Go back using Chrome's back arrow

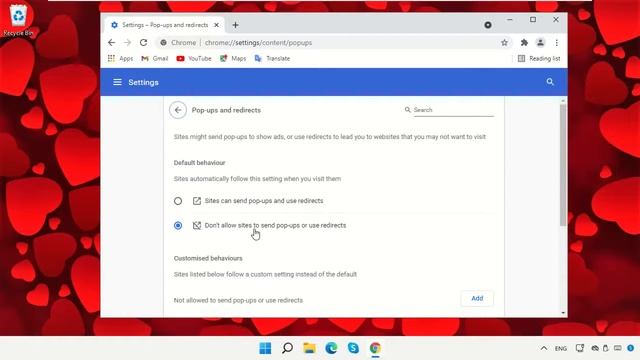point(111,42)
